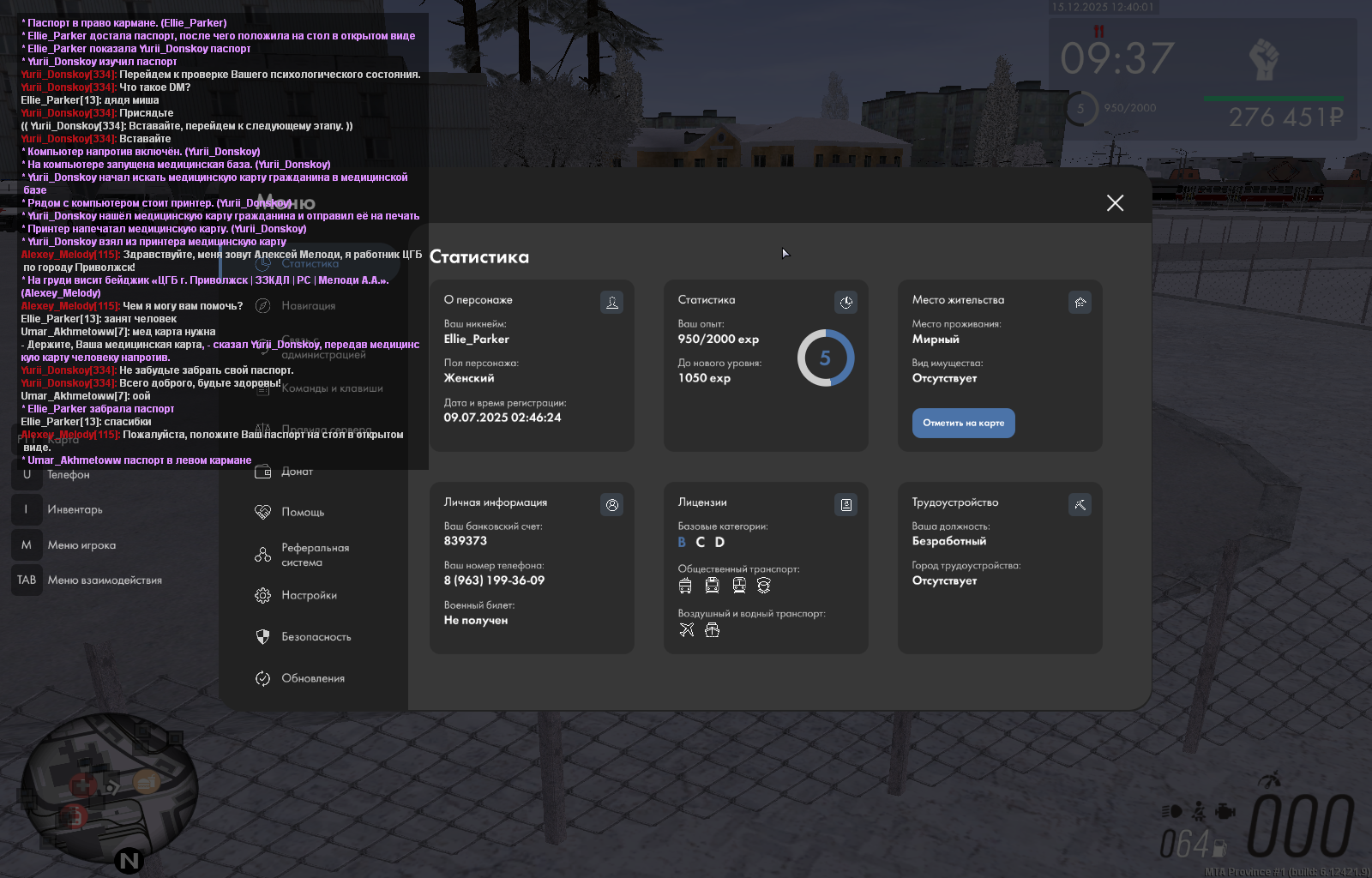Click the gear icon beside Настройки
Viewport: 1372px width, 878px height.
point(263,596)
